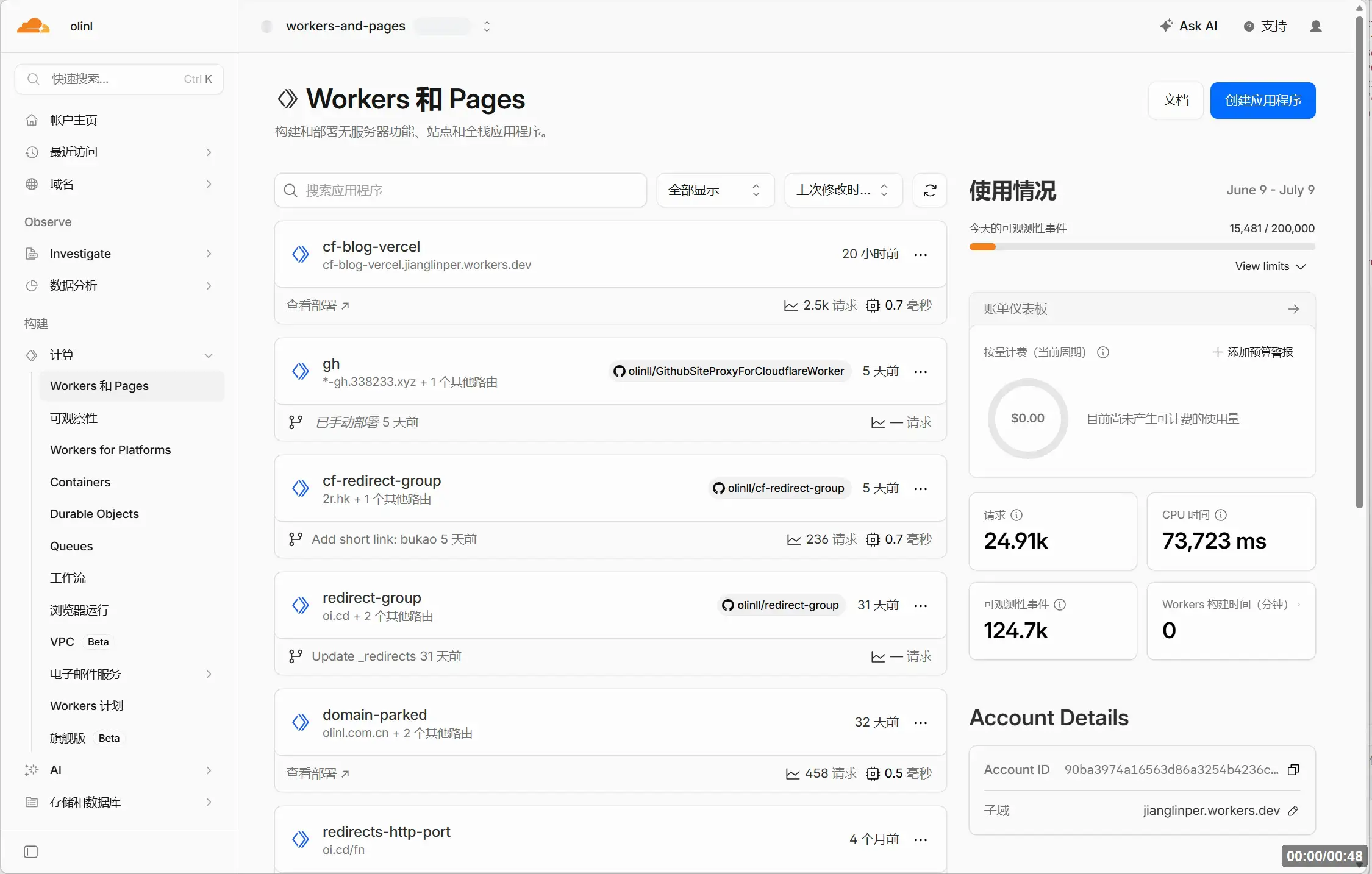Open olinll/cf-redirect-group repo link
Screen dimensions: 1372x874
779,488
